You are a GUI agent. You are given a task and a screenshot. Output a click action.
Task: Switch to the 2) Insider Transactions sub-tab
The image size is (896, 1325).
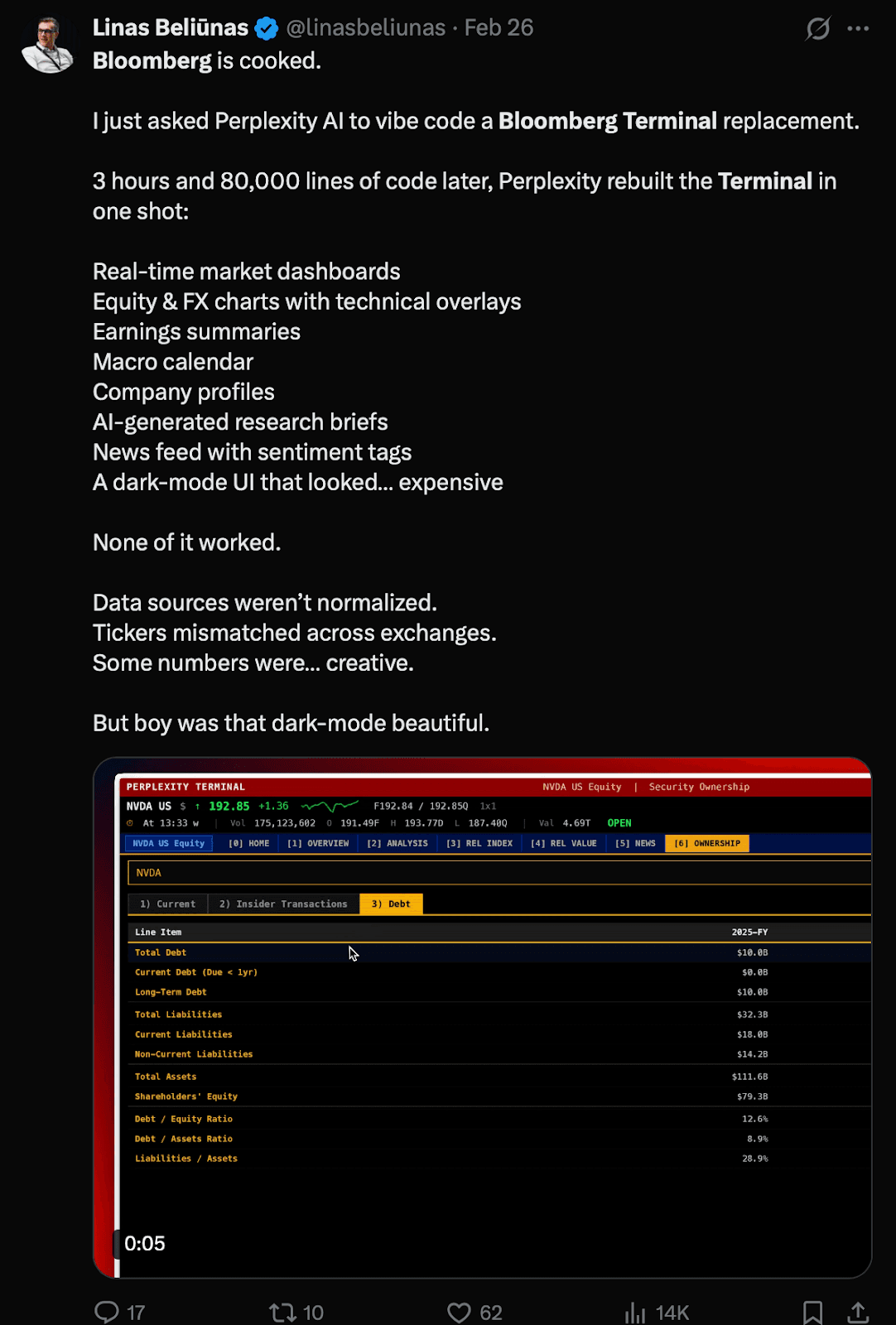click(x=283, y=903)
